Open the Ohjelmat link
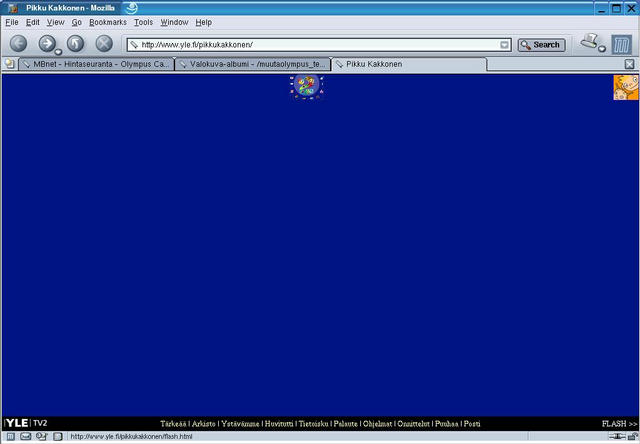Screen dimensions: 640x444 pos(378,424)
